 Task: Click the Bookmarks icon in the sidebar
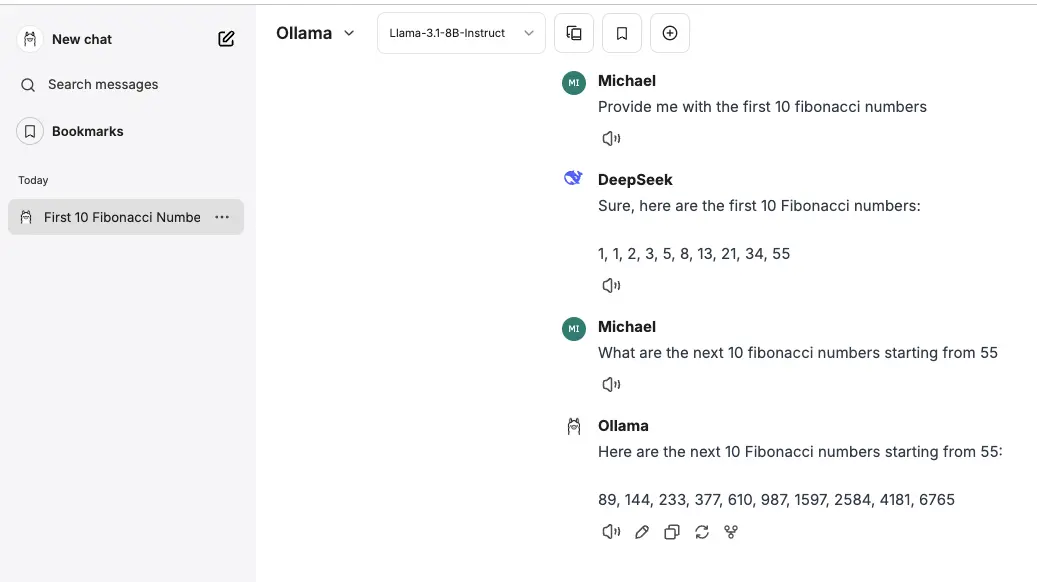(29, 131)
